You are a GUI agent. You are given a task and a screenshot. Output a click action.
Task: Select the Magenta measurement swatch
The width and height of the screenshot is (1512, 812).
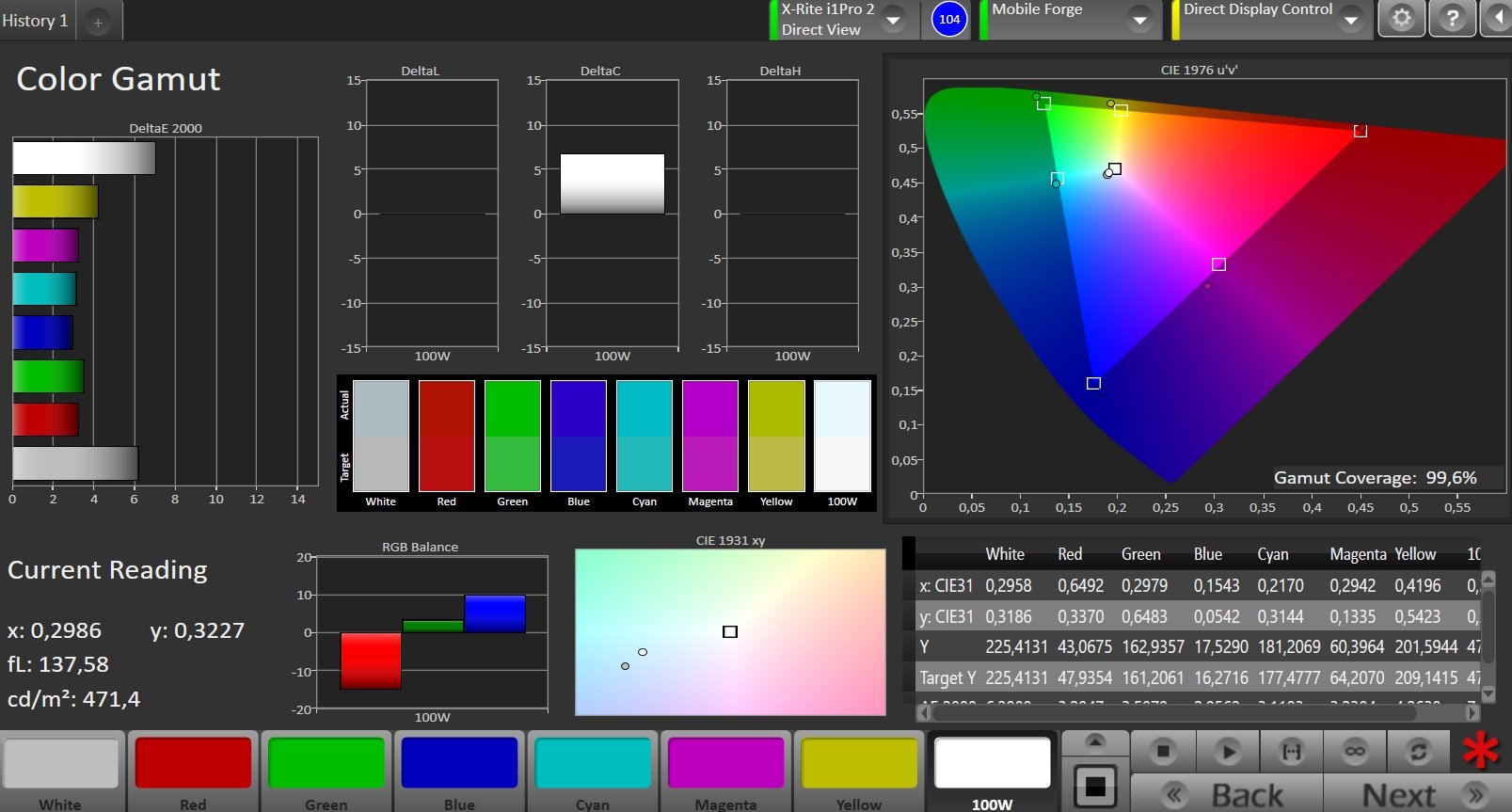[725, 772]
